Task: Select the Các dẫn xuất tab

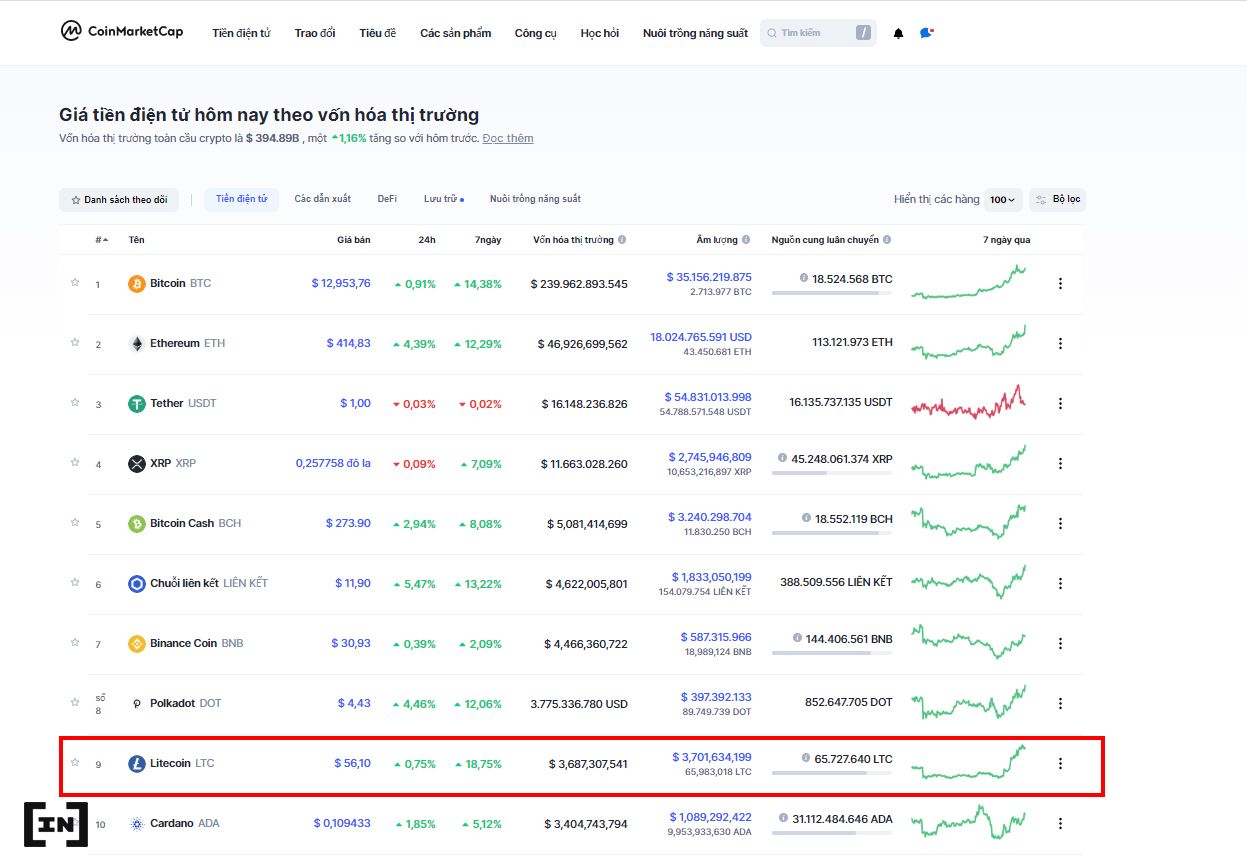Action: [322, 199]
